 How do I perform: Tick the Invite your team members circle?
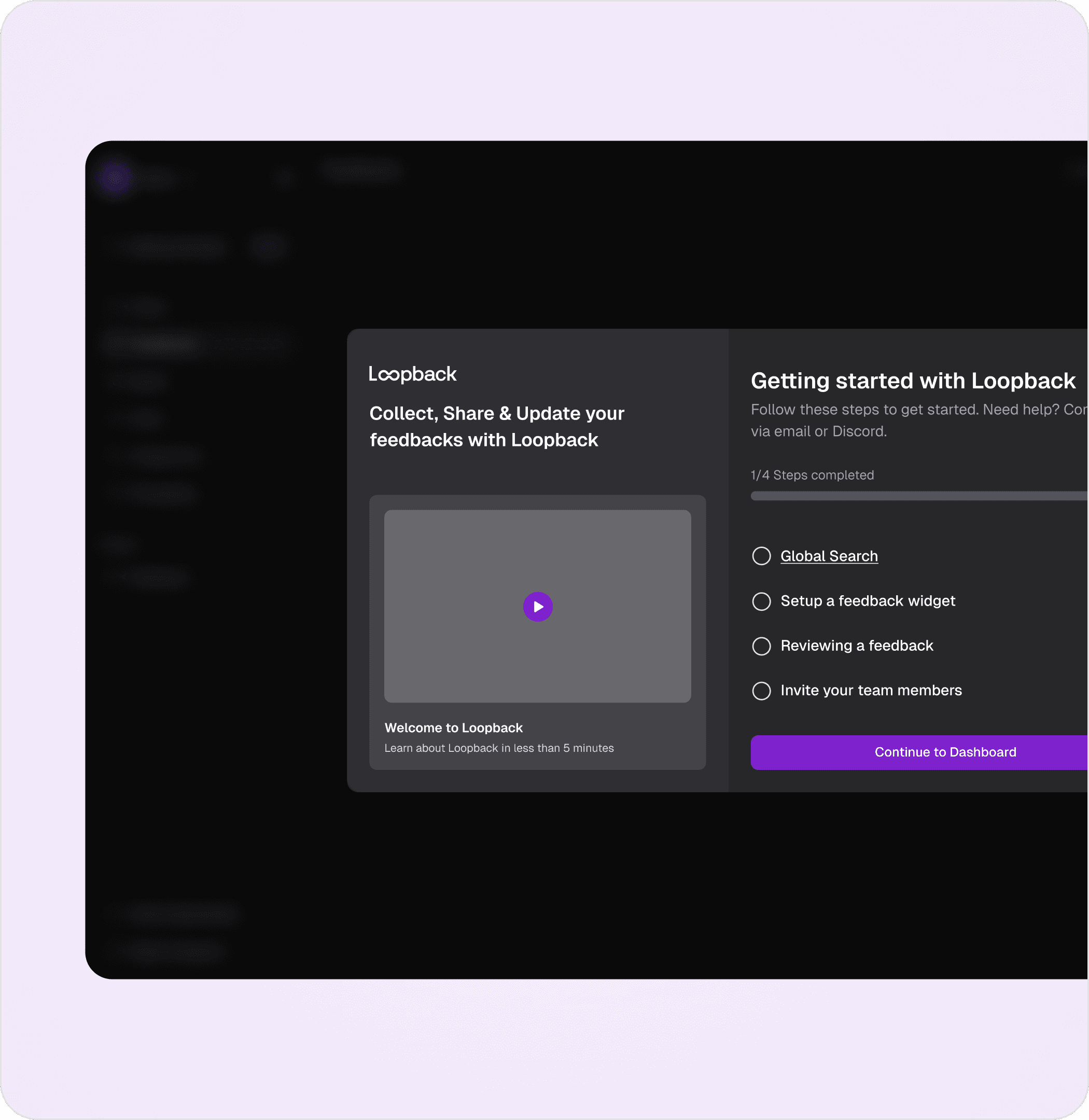coord(761,691)
